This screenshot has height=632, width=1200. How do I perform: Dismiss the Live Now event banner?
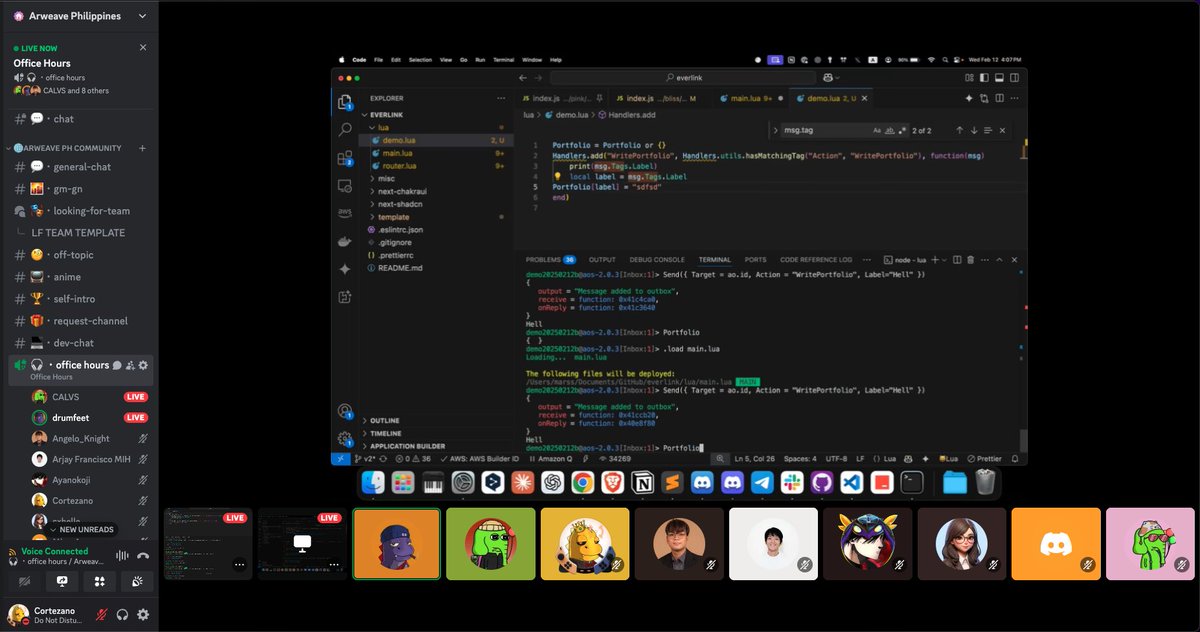tap(143, 47)
